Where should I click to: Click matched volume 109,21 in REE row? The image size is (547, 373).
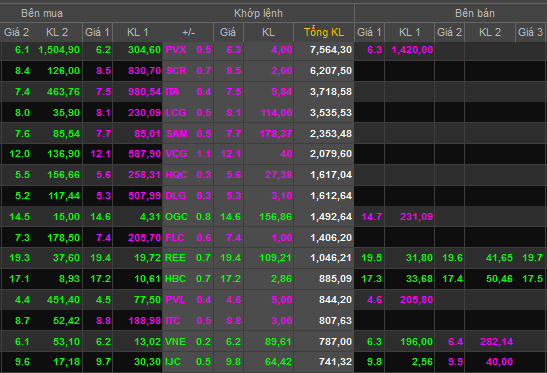click(x=276, y=258)
